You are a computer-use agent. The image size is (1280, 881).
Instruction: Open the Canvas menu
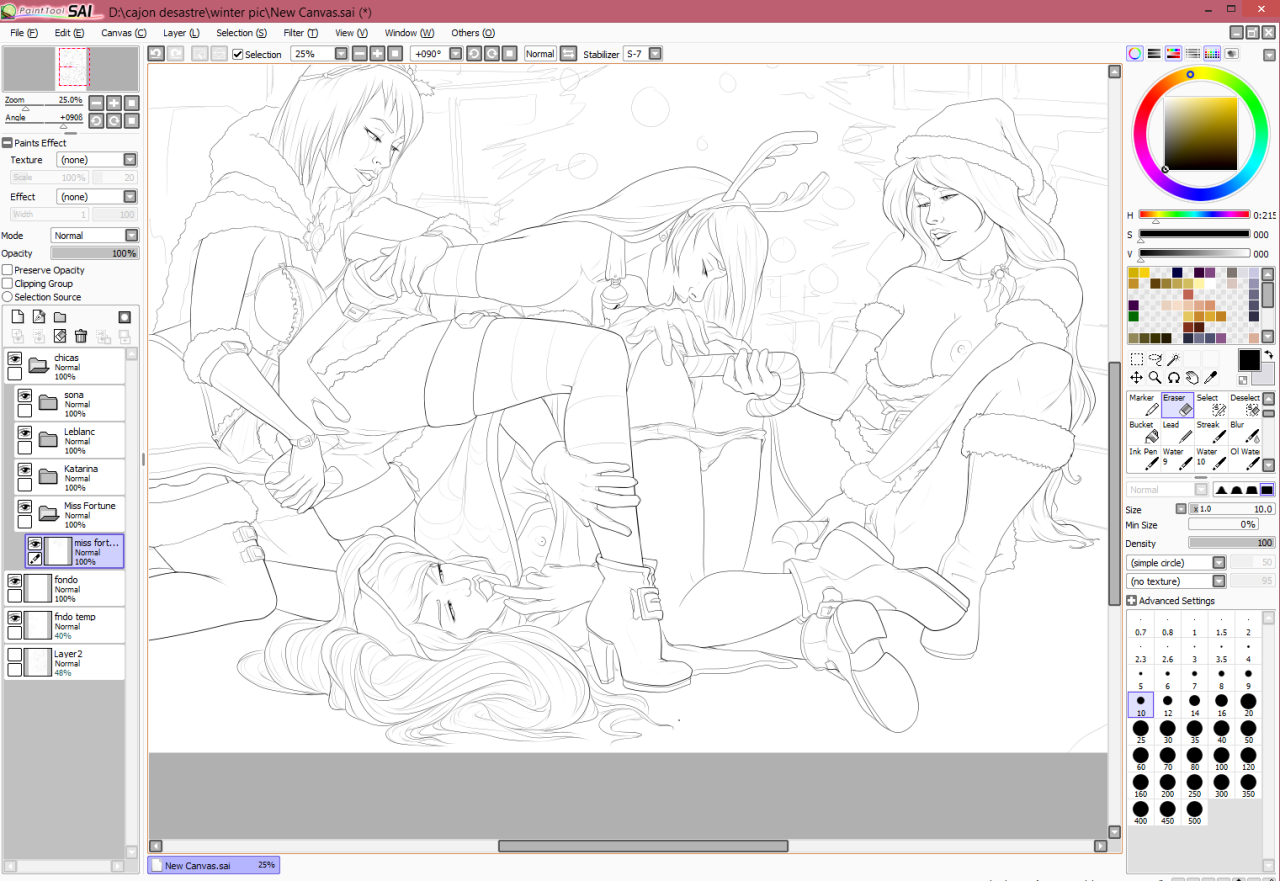pyautogui.click(x=123, y=33)
